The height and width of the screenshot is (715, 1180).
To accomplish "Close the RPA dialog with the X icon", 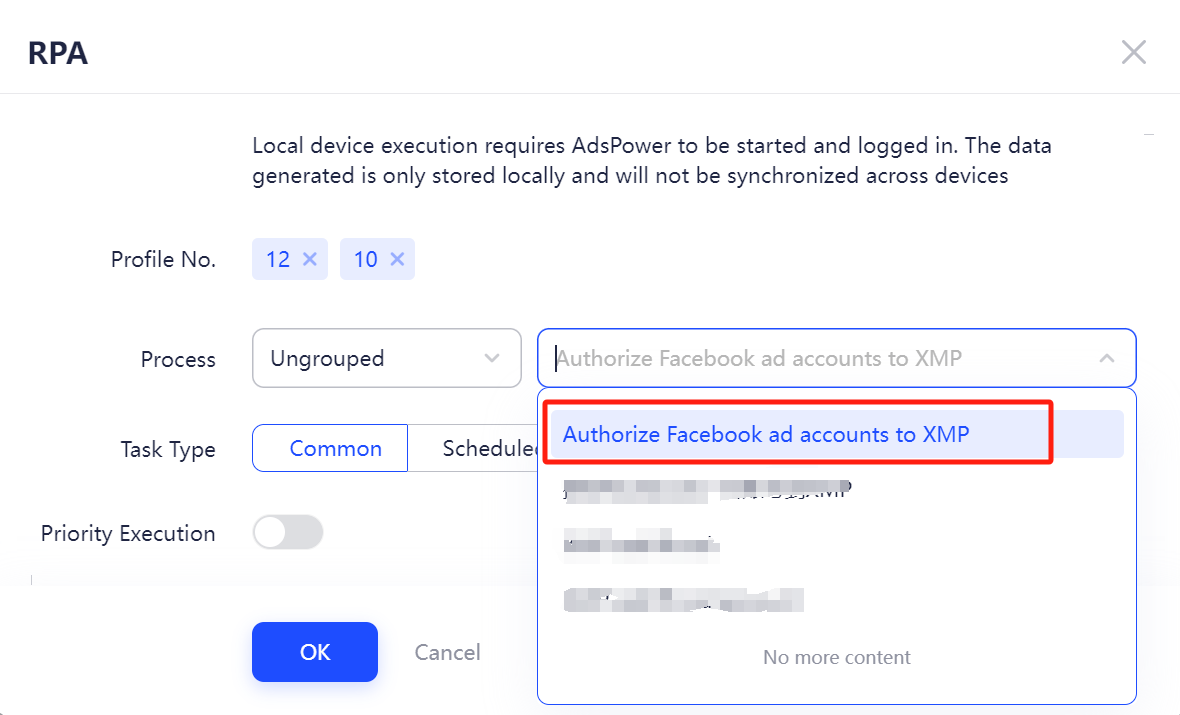I will click(x=1134, y=51).
